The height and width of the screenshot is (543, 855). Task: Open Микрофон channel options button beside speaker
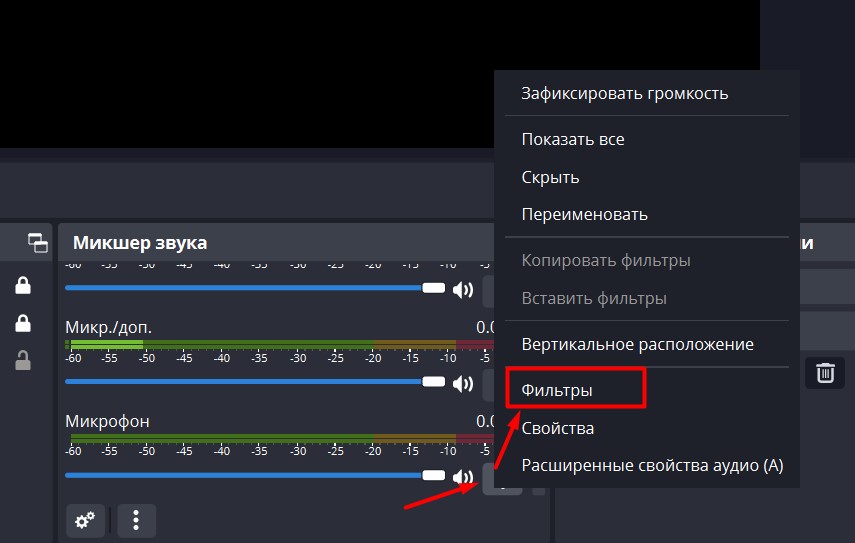(x=501, y=479)
